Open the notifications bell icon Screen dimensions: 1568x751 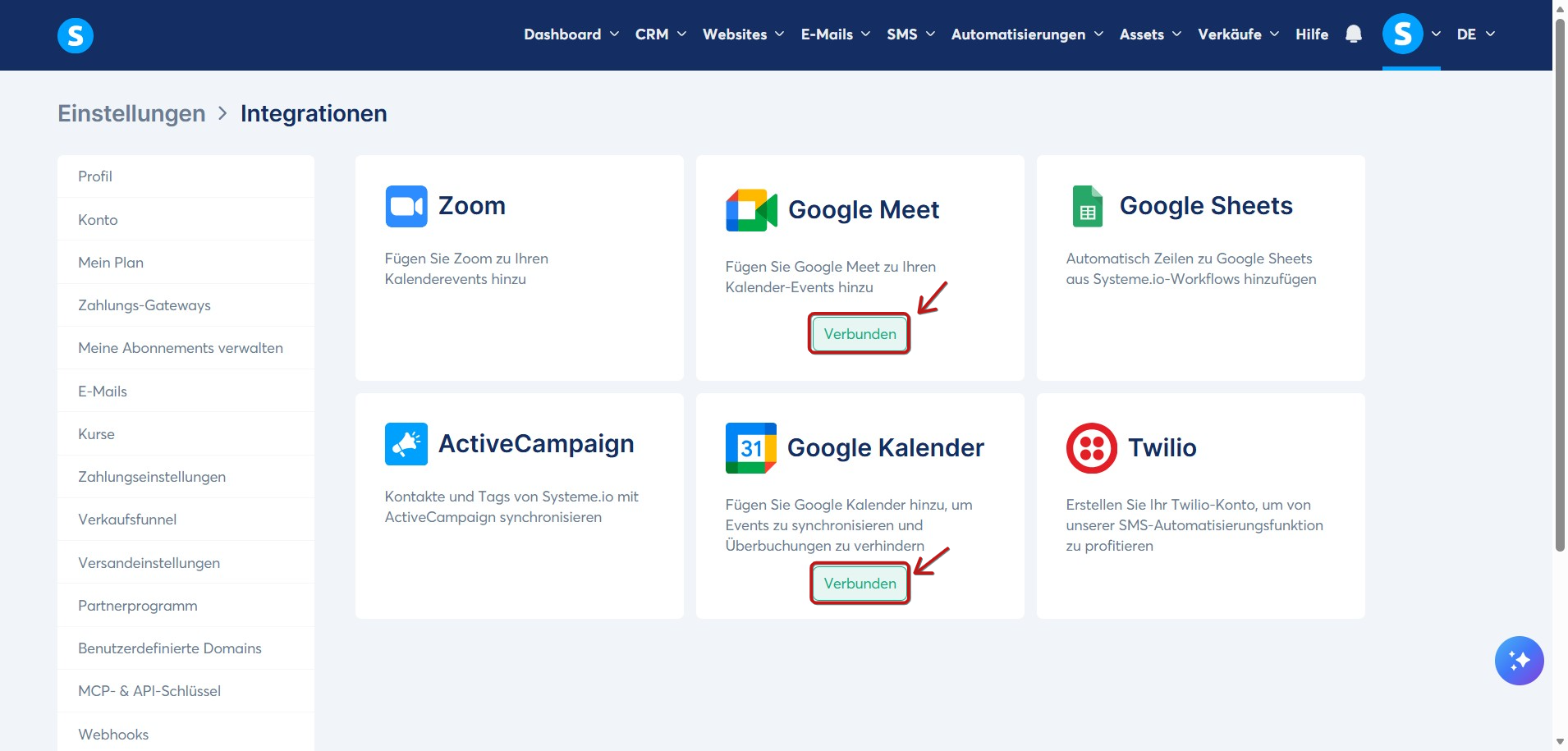click(x=1354, y=34)
